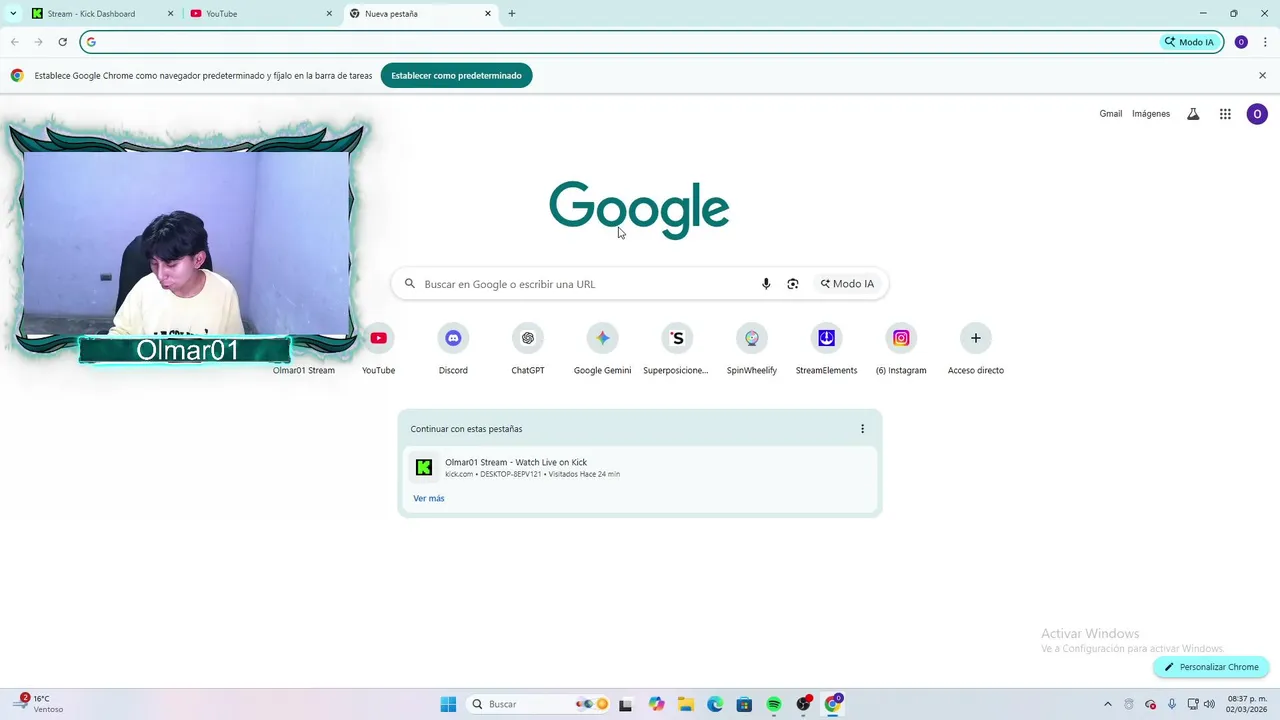The width and height of the screenshot is (1280, 720).
Task: Open Gmail link
Action: click(x=1111, y=114)
